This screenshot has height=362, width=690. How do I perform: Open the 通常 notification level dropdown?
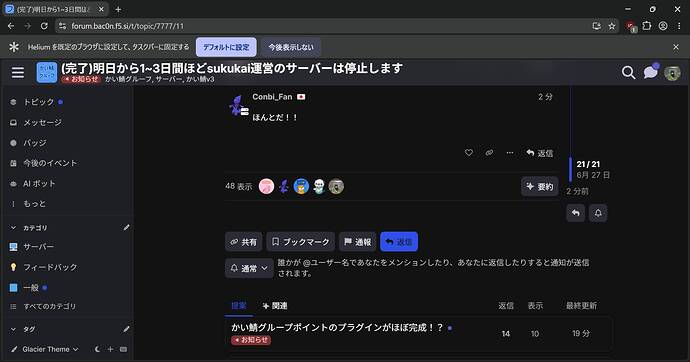249,268
